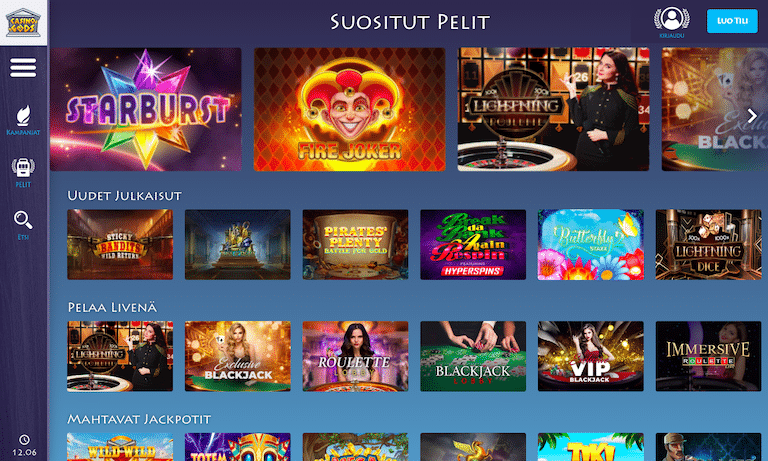This screenshot has height=461, width=768.
Task: Open Break da Bank Again Respin
Action: tap(473, 244)
